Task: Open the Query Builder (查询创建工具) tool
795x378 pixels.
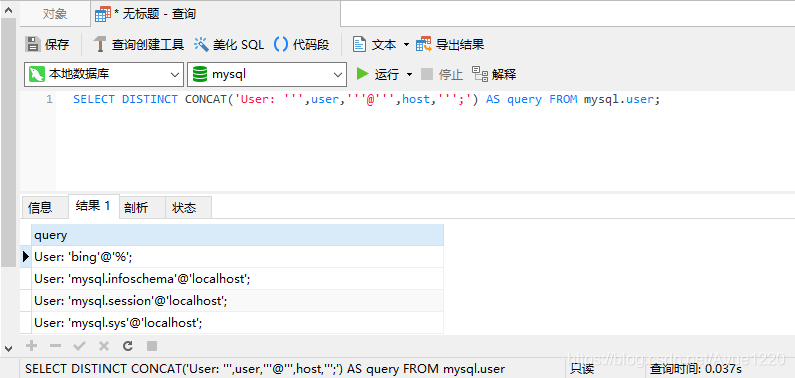Action: point(139,45)
